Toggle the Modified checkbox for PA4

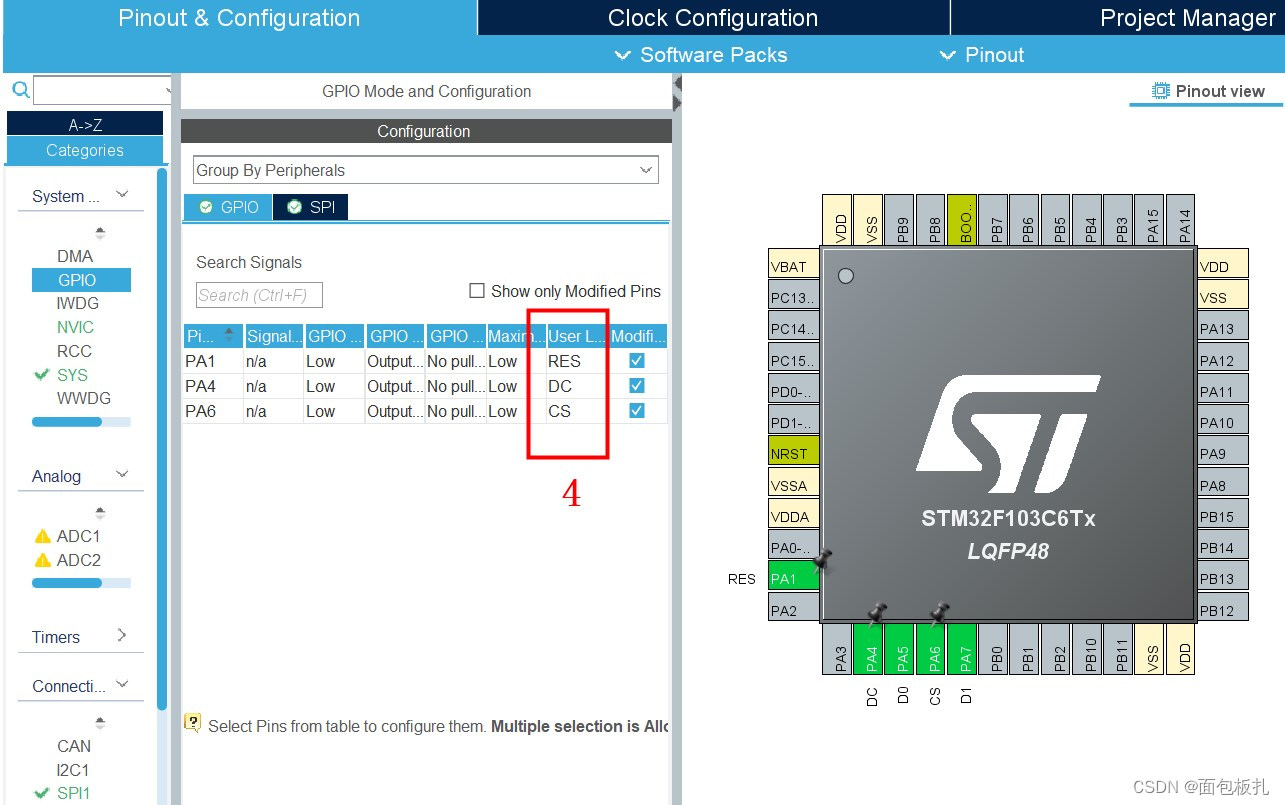click(637, 385)
